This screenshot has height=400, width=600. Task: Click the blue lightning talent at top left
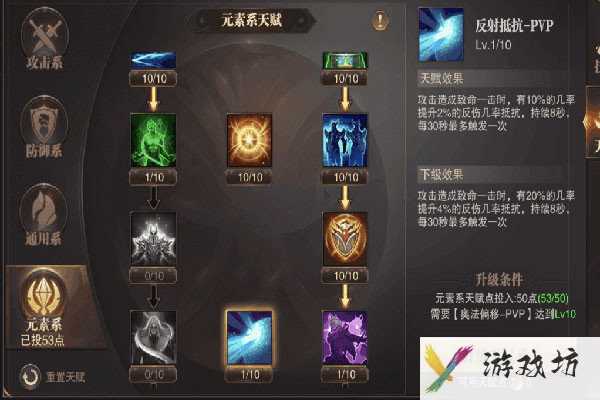coord(153,60)
